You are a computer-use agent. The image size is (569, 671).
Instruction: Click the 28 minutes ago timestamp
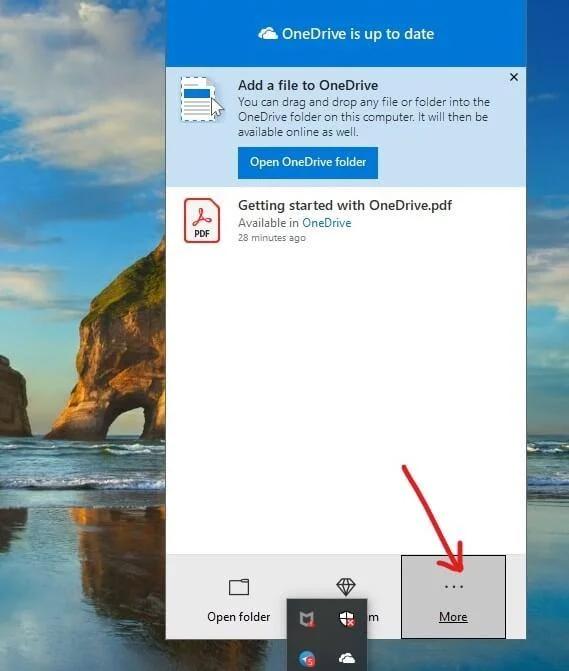[272, 238]
